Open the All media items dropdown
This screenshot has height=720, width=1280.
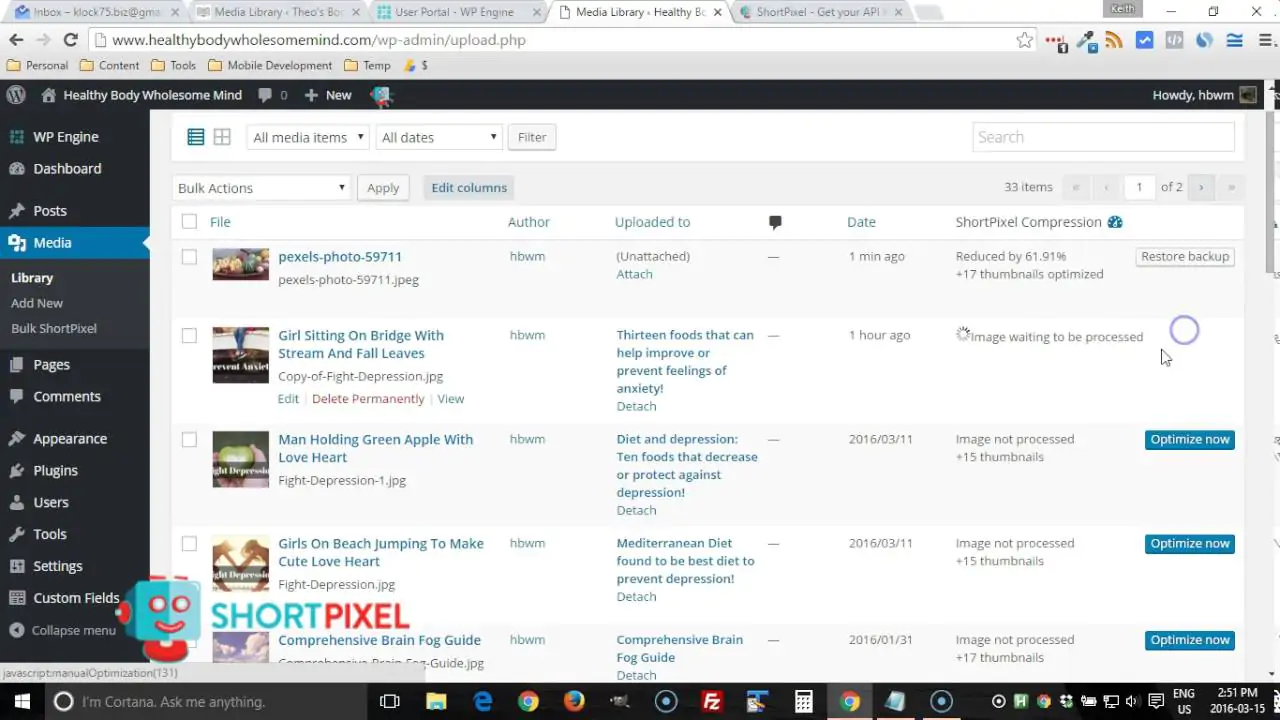point(308,137)
